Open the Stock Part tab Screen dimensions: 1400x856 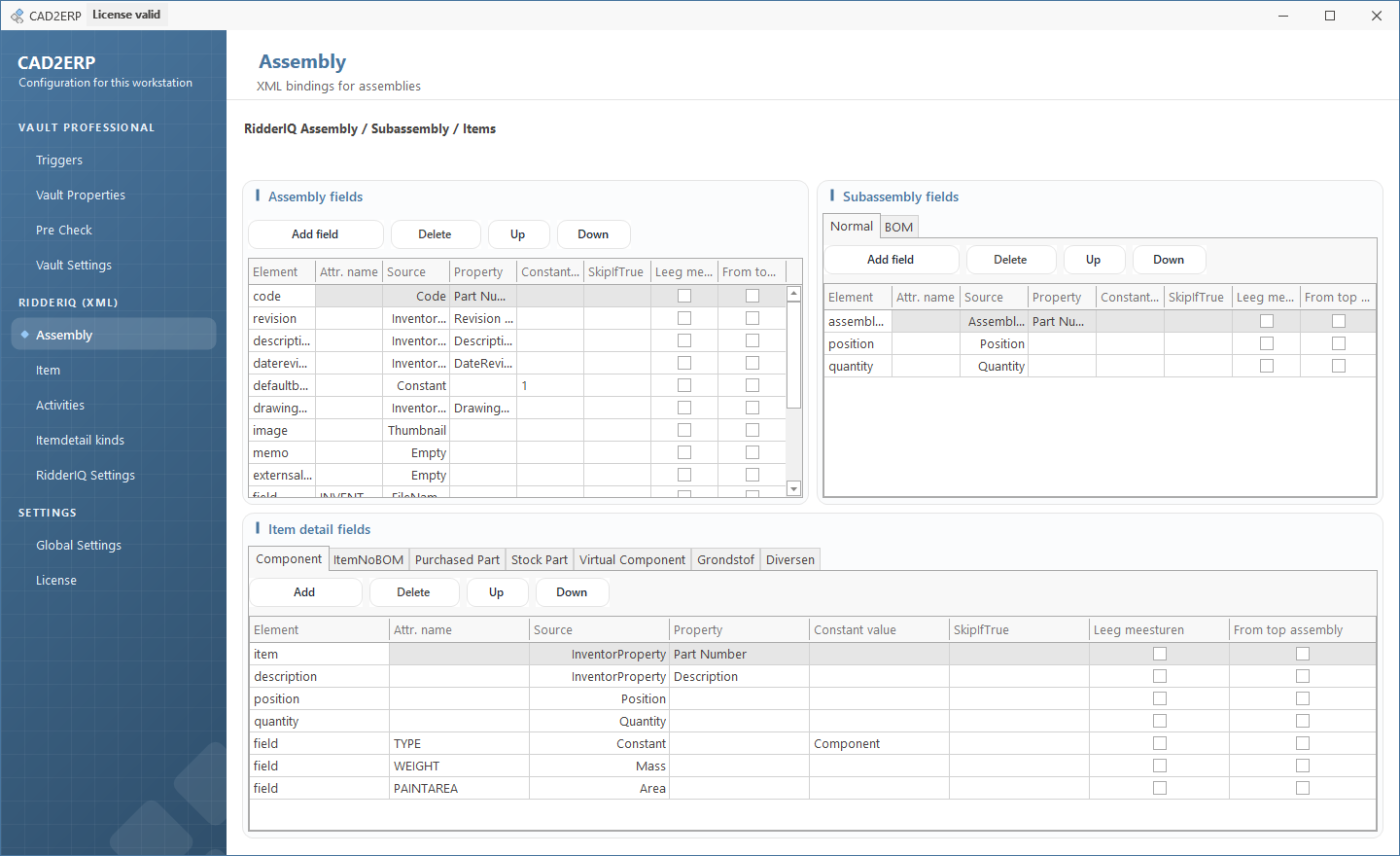click(x=540, y=559)
